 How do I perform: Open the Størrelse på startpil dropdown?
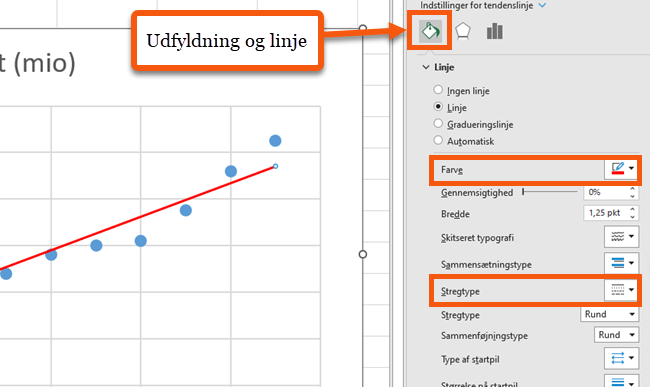[621, 381]
